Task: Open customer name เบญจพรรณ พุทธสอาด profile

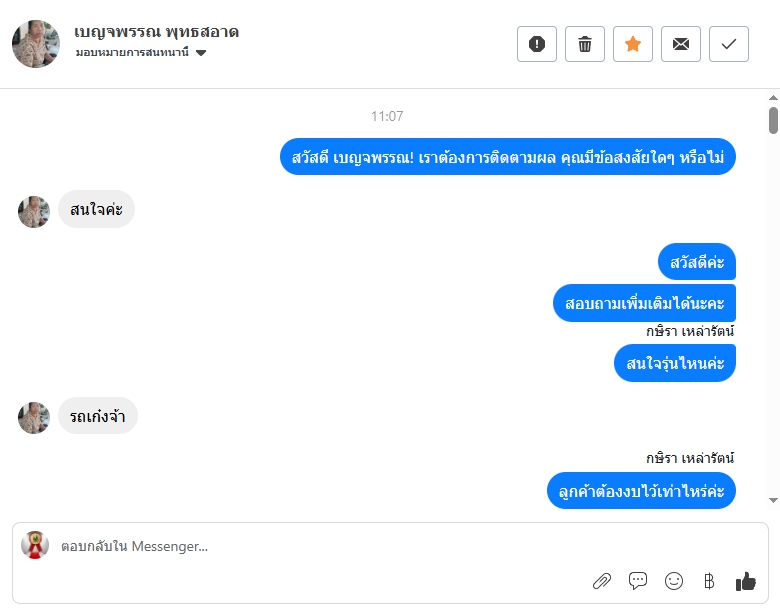Action: [157, 32]
